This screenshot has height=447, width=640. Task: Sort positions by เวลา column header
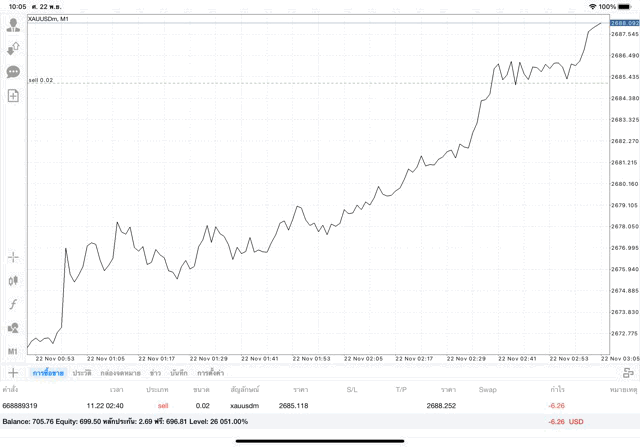coord(117,389)
